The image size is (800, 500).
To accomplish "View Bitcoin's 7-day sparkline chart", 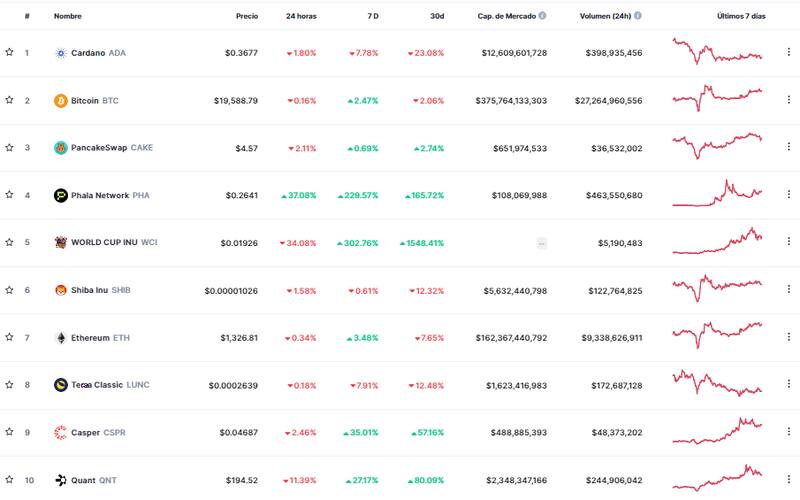I will pyautogui.click(x=717, y=98).
